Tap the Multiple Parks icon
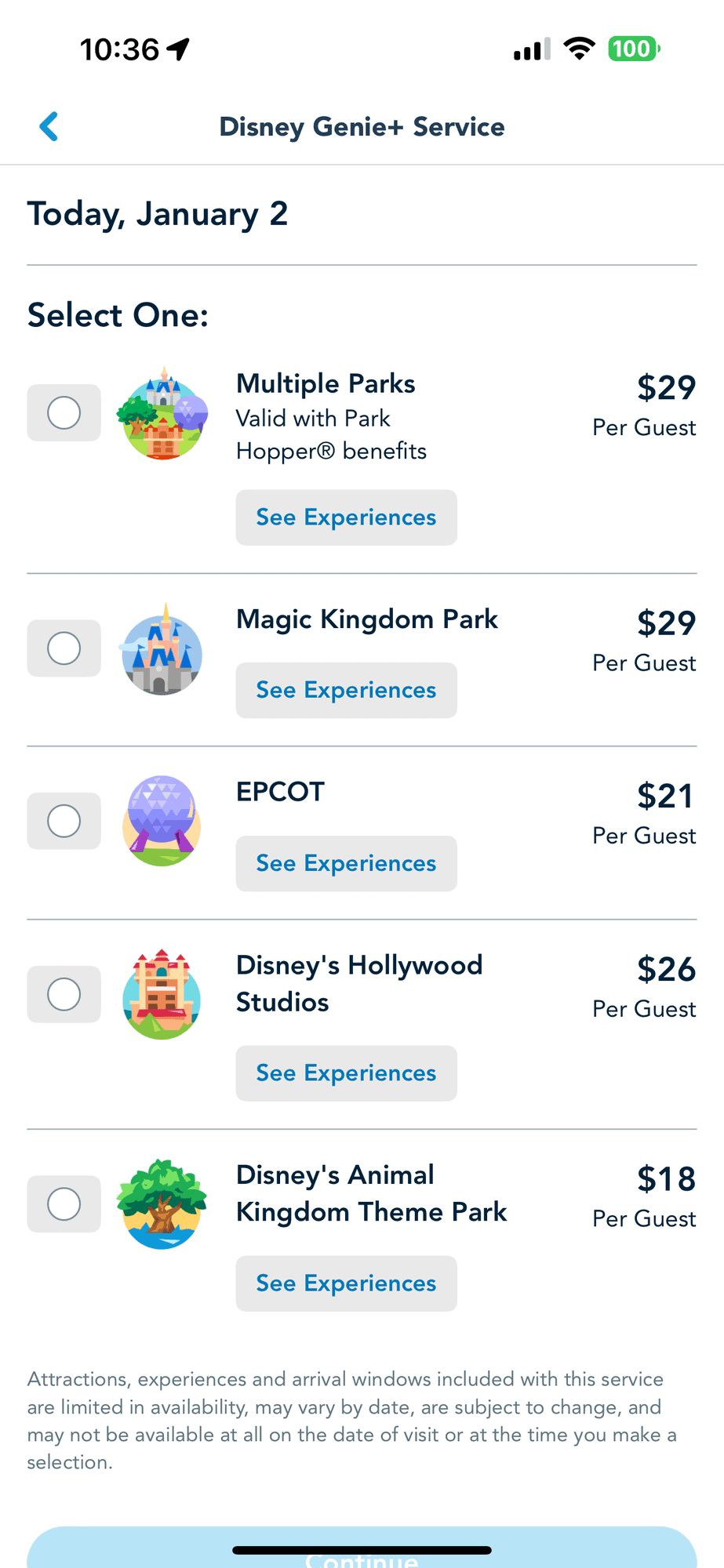Image resolution: width=724 pixels, height=1568 pixels. click(x=162, y=414)
